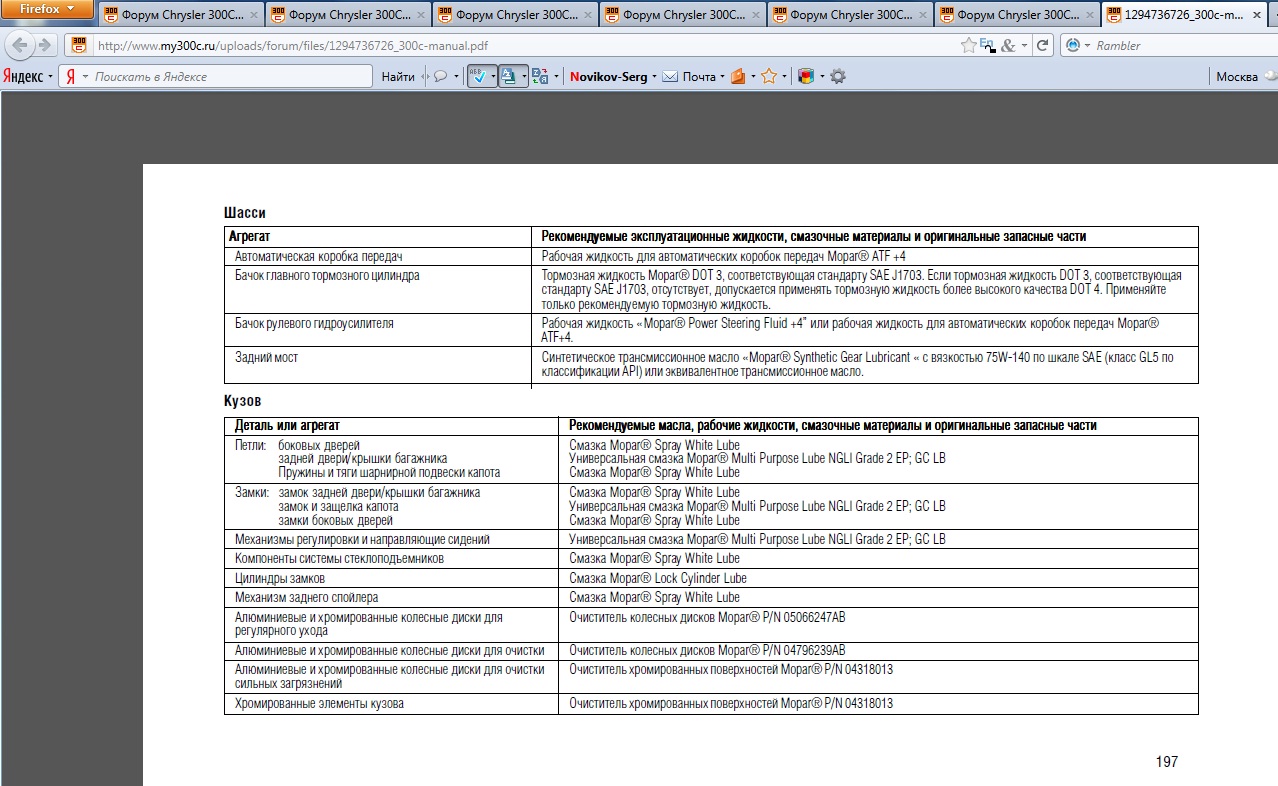Click the speech bubble icon in Yandex bar
Screen dimensions: 1278x786
(440, 76)
